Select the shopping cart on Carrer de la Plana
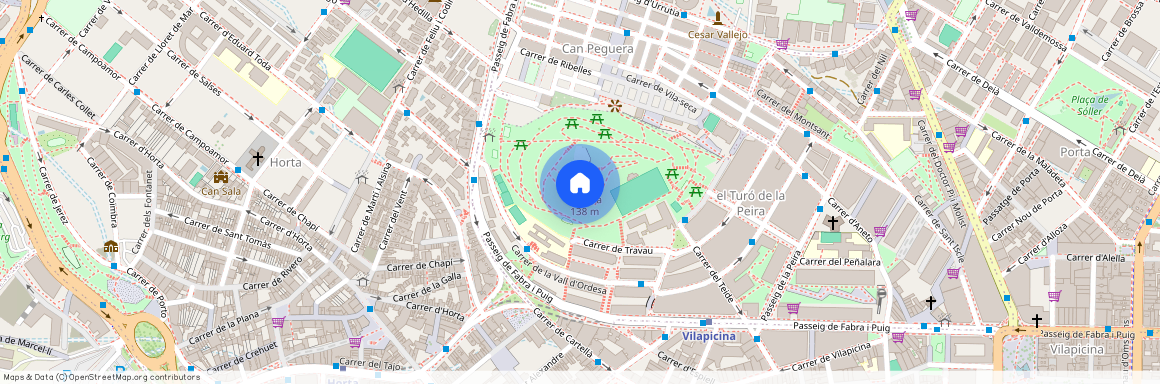Image resolution: width=1160 pixels, height=384 pixels. coord(278,321)
